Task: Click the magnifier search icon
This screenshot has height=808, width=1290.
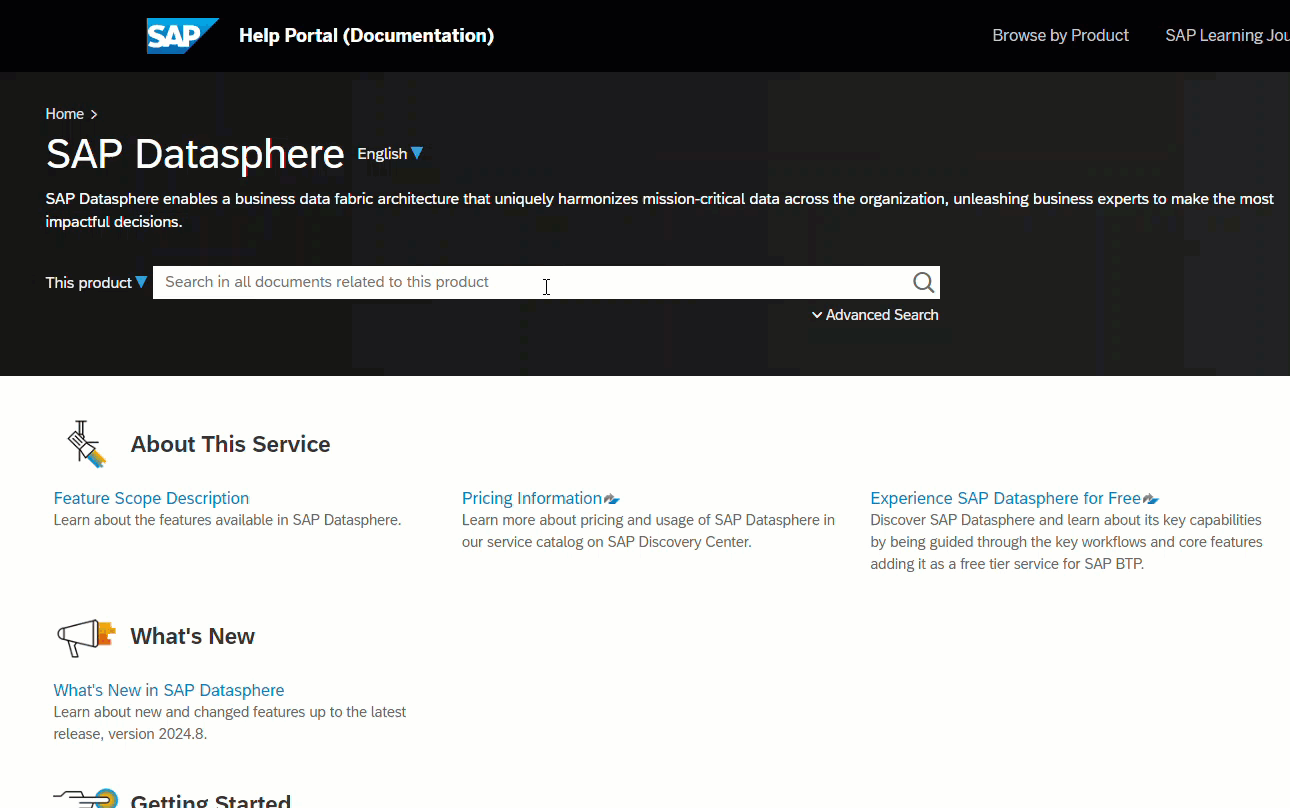Action: point(924,283)
